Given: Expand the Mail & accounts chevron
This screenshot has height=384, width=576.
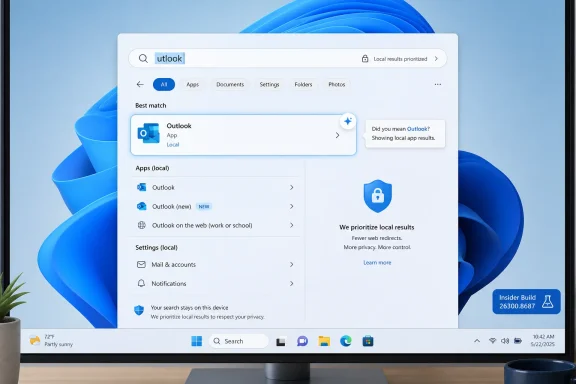Looking at the screenshot, I should click(x=292, y=265).
